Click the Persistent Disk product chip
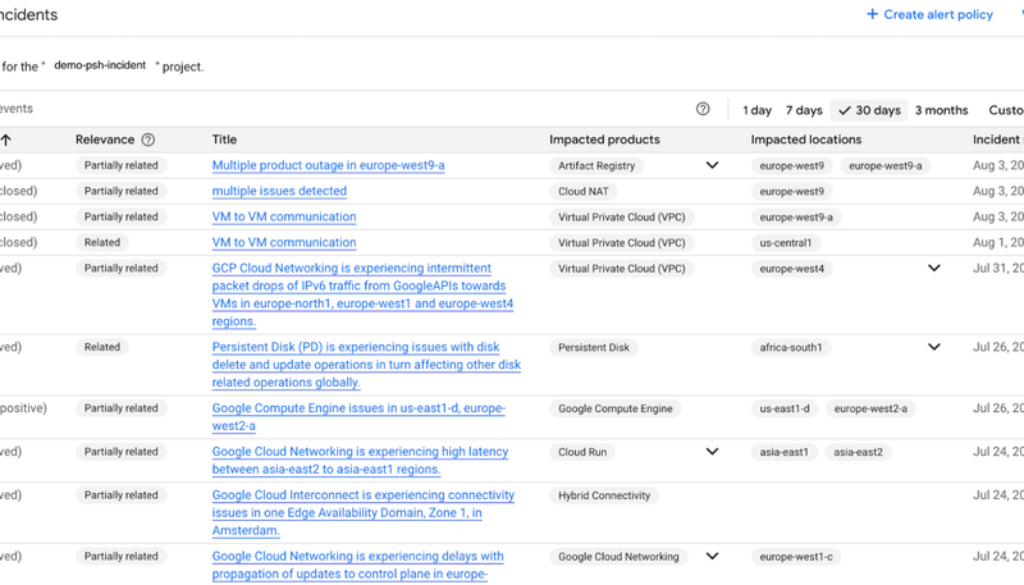This screenshot has height=585, width=1024. coord(594,347)
